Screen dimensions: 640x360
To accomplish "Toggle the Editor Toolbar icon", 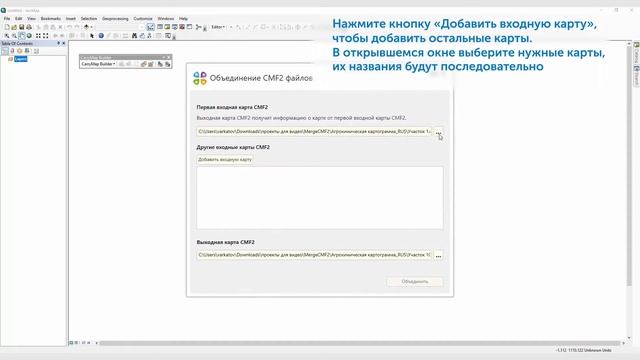I will [x=151, y=27].
